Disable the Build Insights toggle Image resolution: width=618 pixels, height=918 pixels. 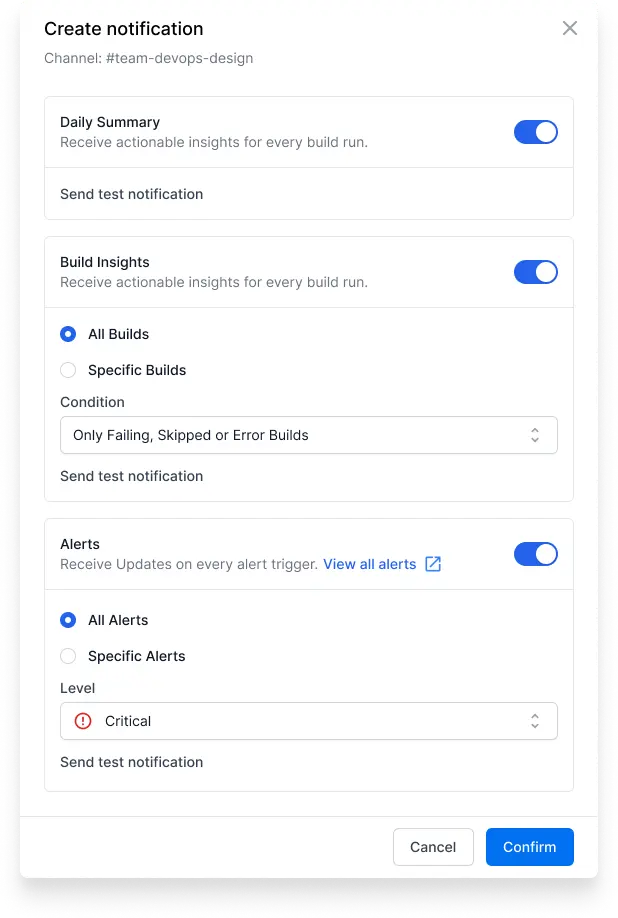pyautogui.click(x=535, y=272)
